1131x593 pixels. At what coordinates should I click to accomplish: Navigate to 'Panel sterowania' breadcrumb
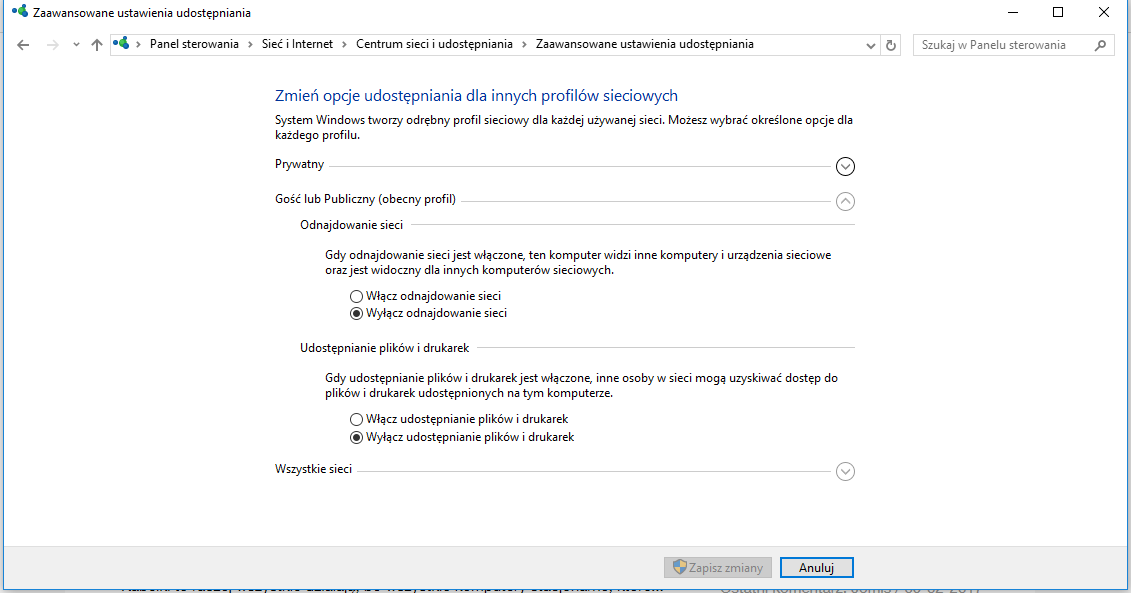coord(194,44)
